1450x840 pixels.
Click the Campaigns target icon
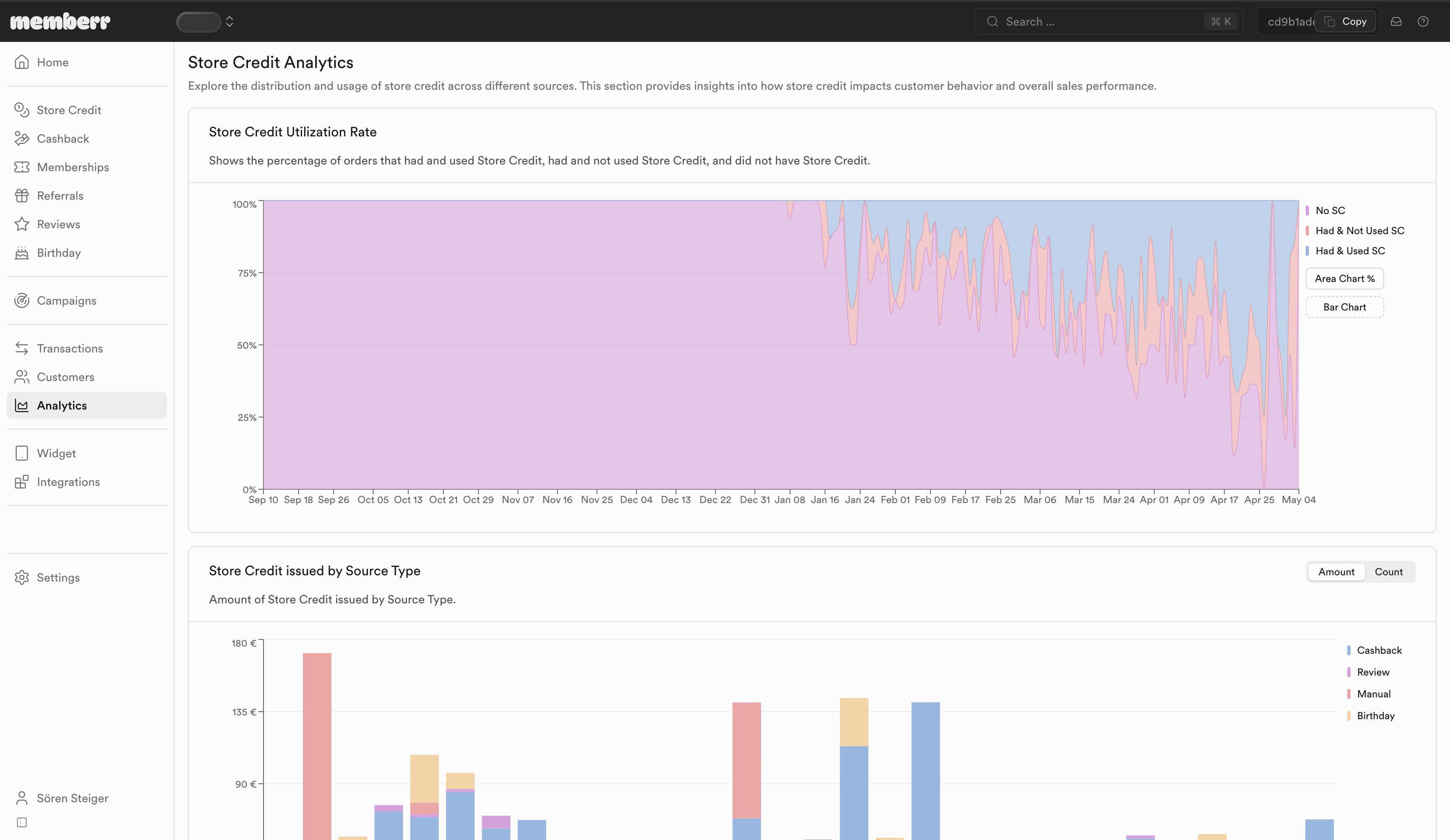22,300
